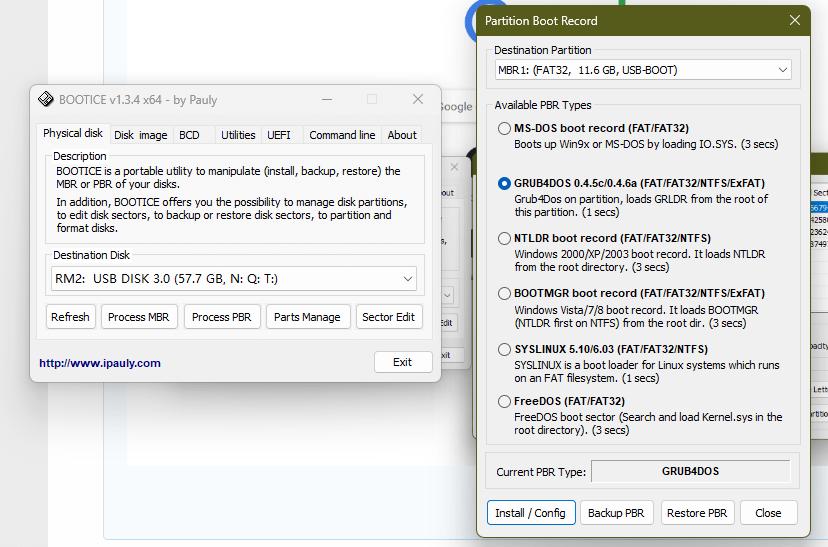Click the Parts Manage button

(308, 317)
